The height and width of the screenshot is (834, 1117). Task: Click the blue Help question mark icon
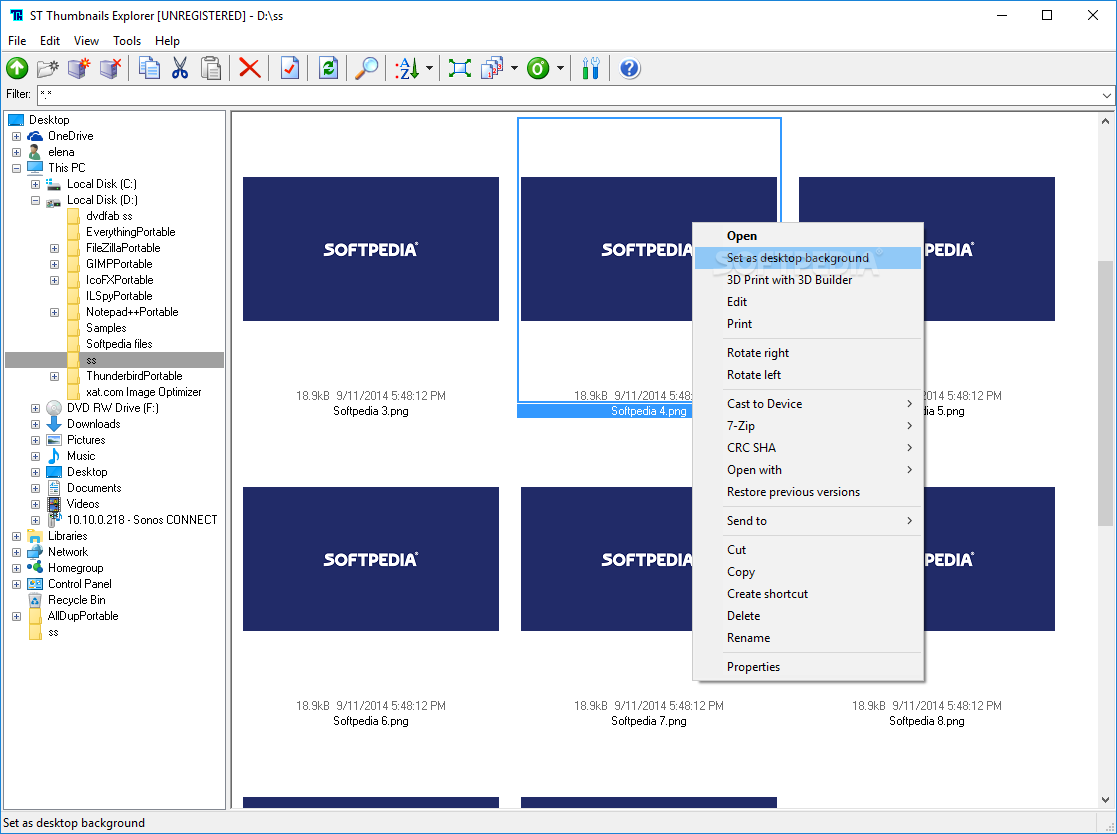tap(630, 68)
